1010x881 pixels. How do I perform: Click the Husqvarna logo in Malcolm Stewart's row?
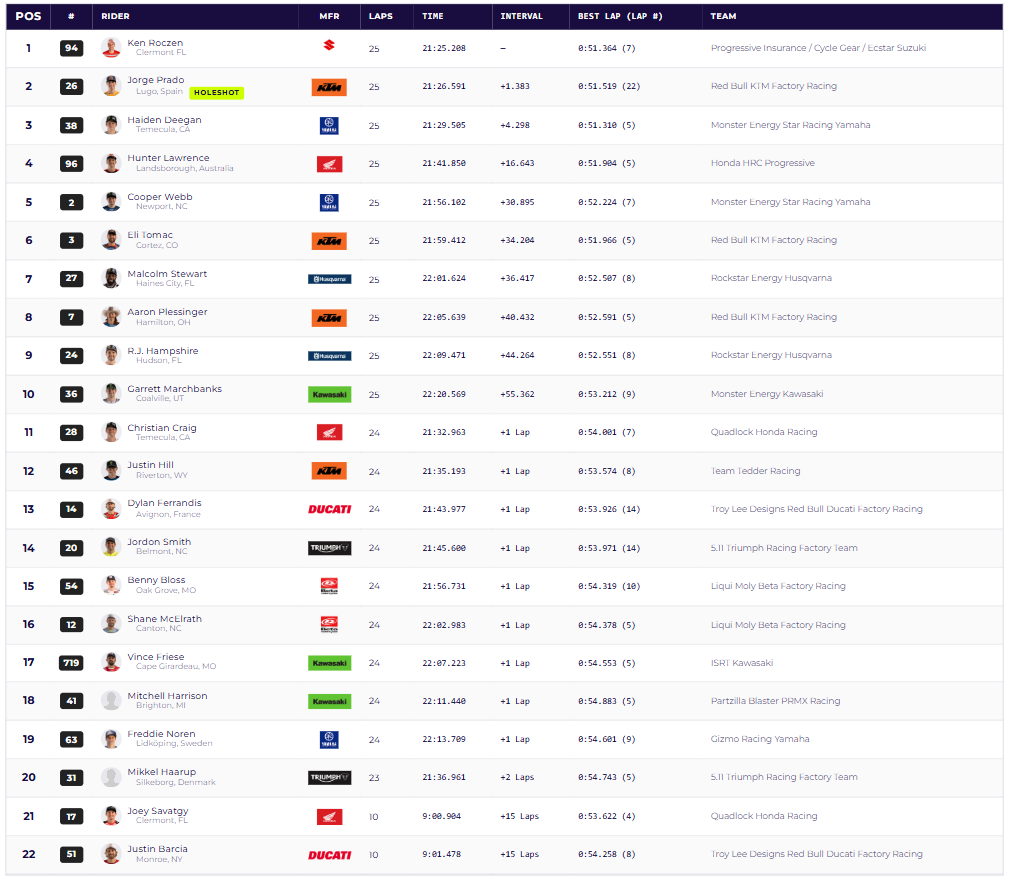click(329, 279)
